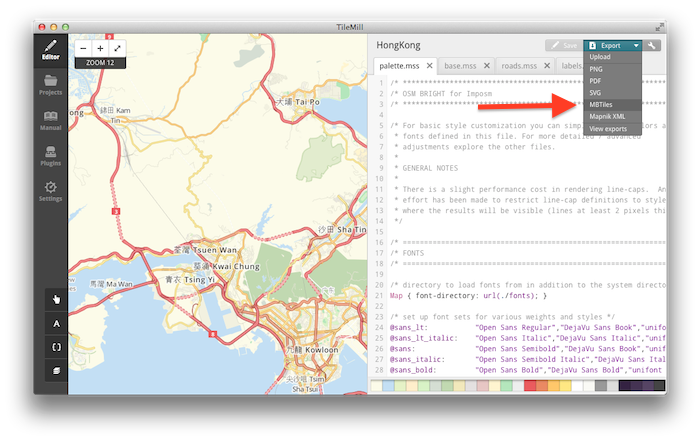Toggle macOS fullscreen window arrows

click(659, 27)
